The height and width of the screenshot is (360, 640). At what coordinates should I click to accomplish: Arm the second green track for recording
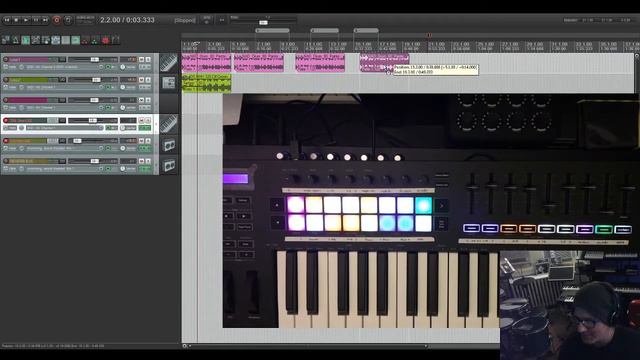click(6, 80)
